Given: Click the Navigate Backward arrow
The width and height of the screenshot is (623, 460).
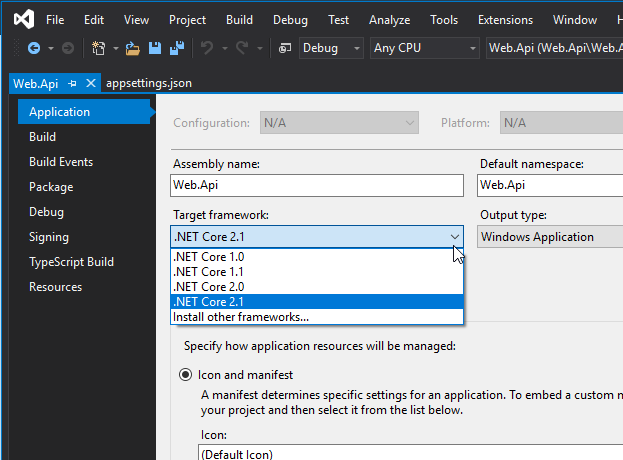Looking at the screenshot, I should tap(34, 48).
